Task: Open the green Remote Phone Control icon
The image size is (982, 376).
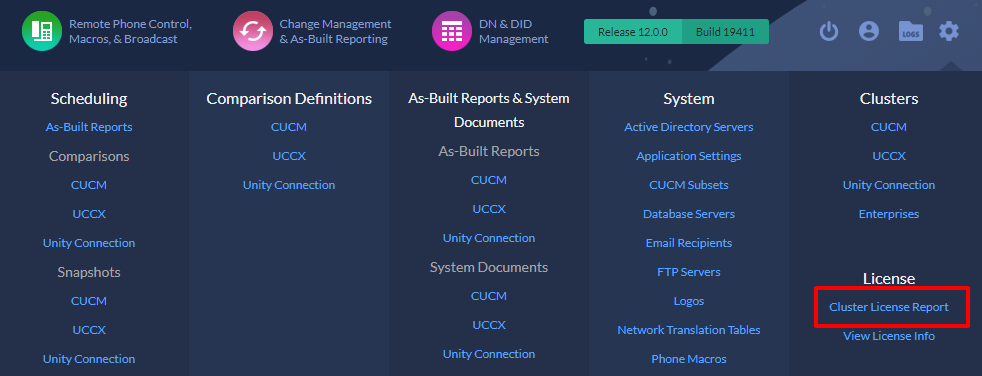Action: click(42, 31)
